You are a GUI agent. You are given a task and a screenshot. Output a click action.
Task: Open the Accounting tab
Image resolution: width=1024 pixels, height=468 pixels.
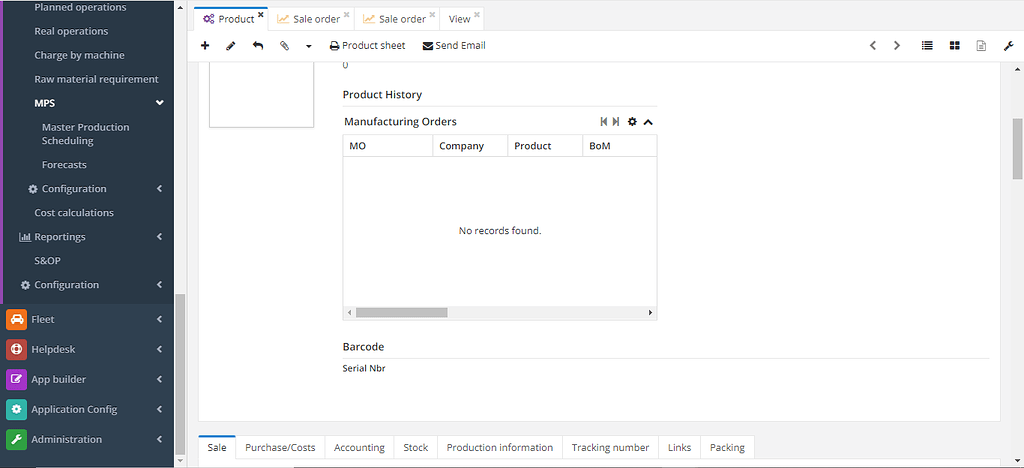359,448
